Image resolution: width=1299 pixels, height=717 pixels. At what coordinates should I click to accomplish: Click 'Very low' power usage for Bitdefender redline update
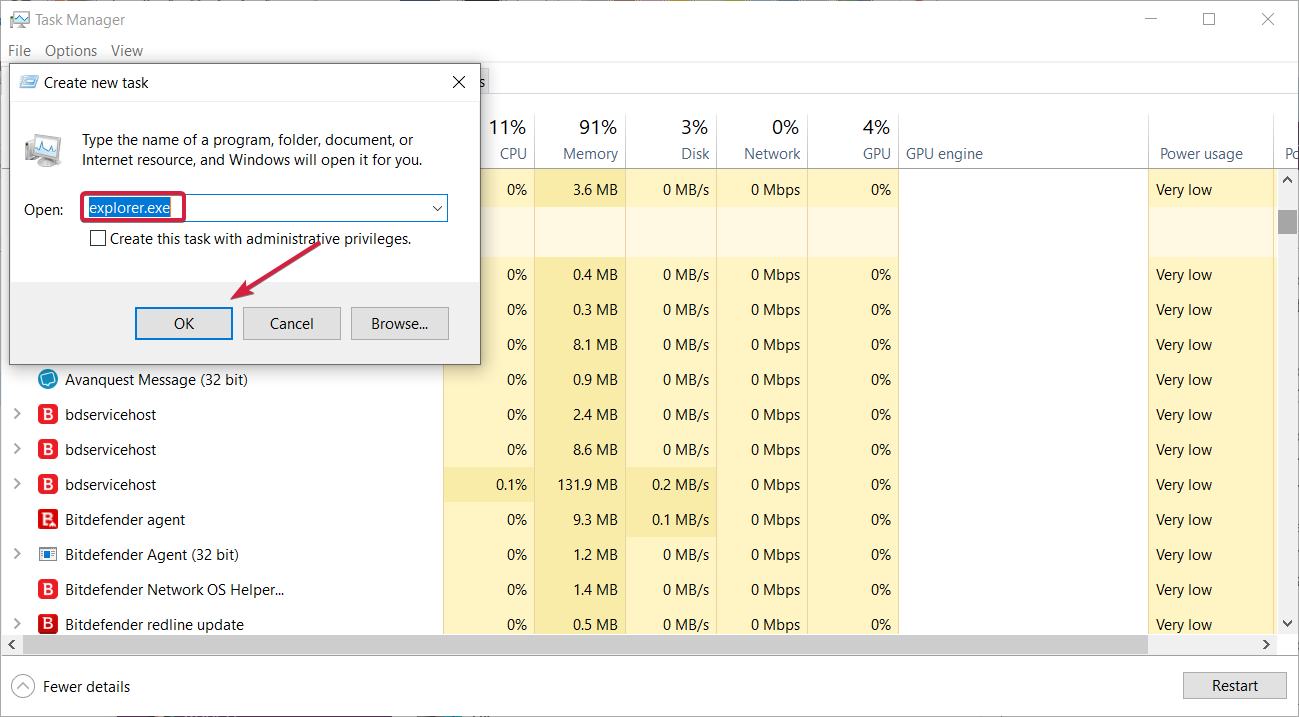tap(1184, 625)
